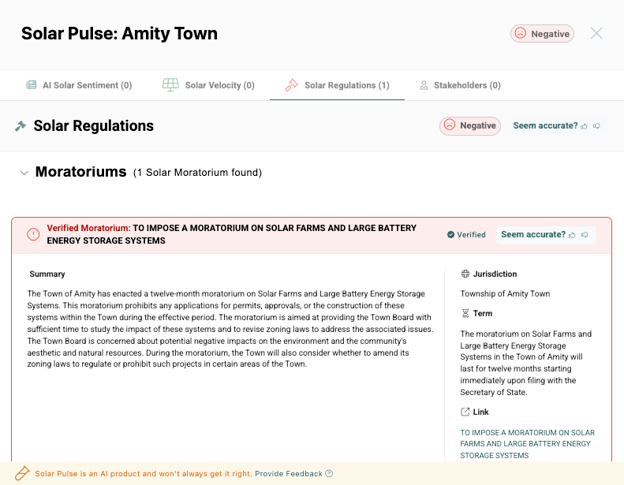Click the gavel icon on Solar Regulations tab
Viewport: 624px width, 485px height.
click(x=292, y=85)
